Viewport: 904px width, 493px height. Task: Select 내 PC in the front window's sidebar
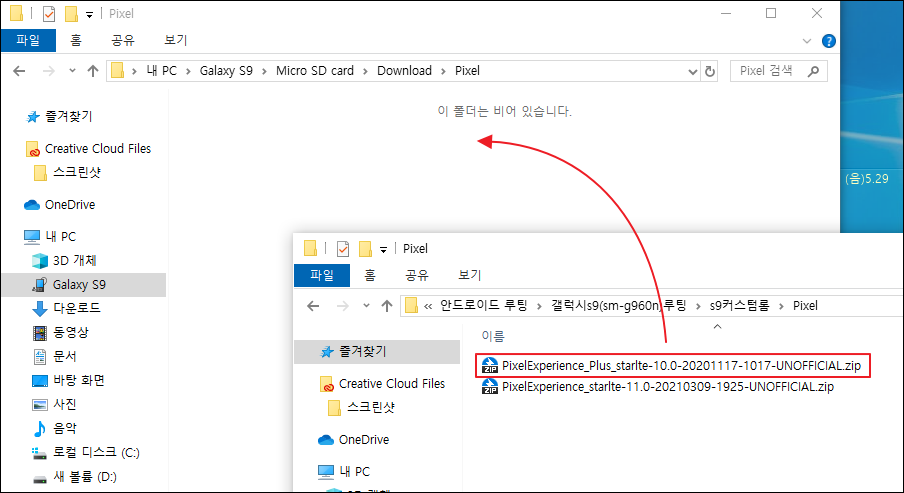click(355, 472)
